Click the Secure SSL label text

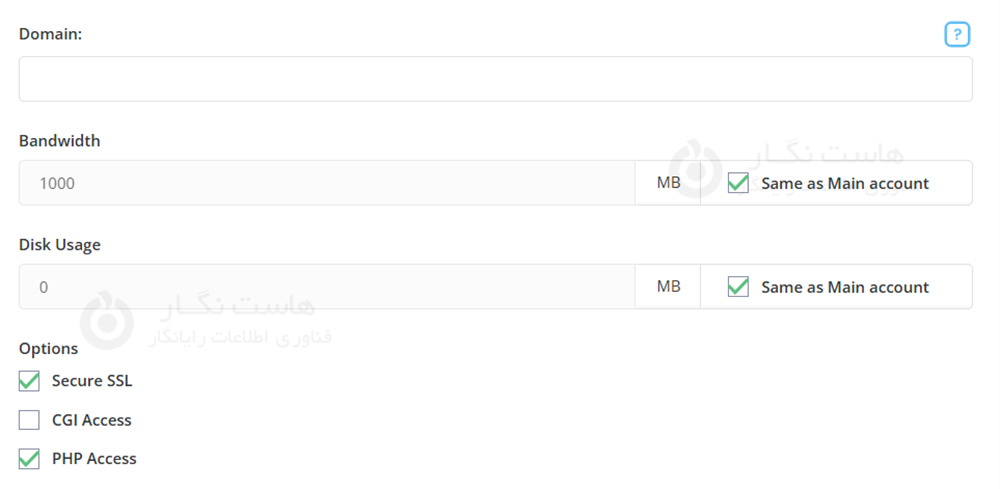pos(92,381)
